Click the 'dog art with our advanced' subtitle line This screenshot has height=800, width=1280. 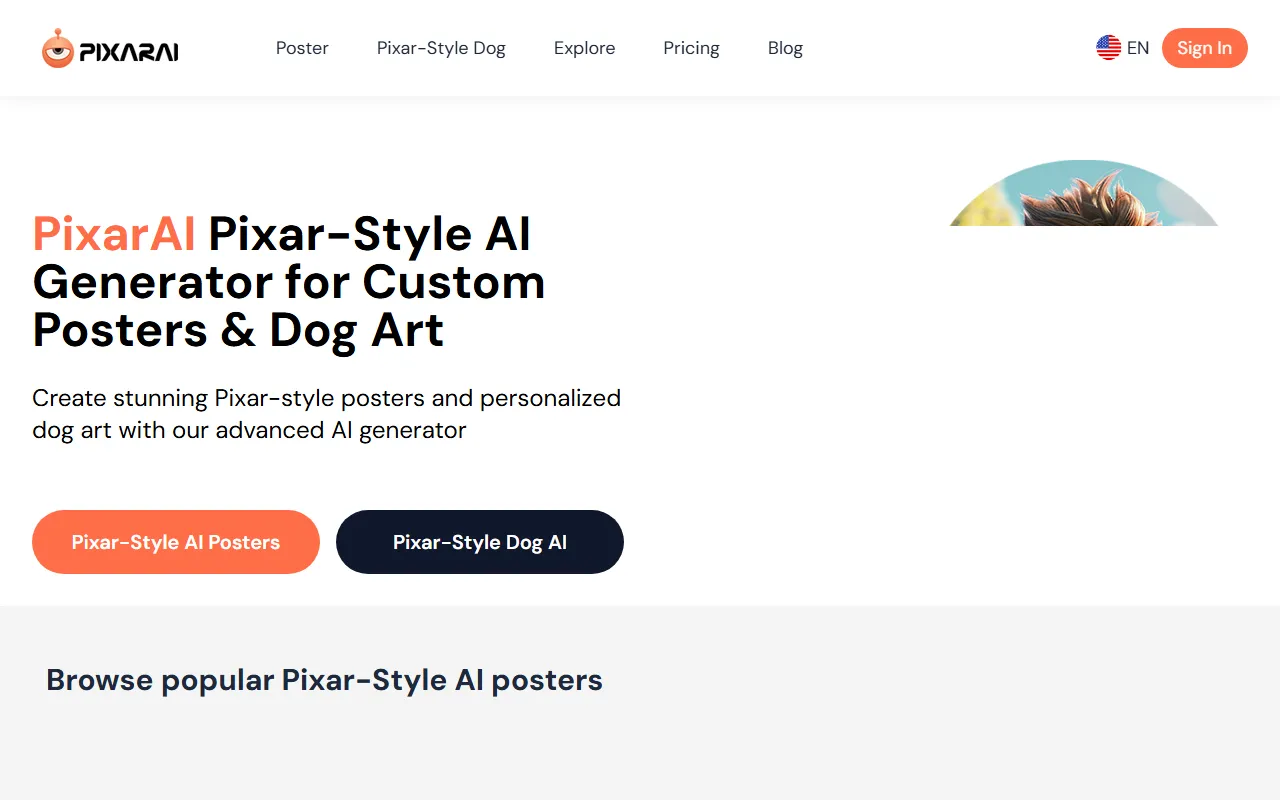(x=249, y=430)
